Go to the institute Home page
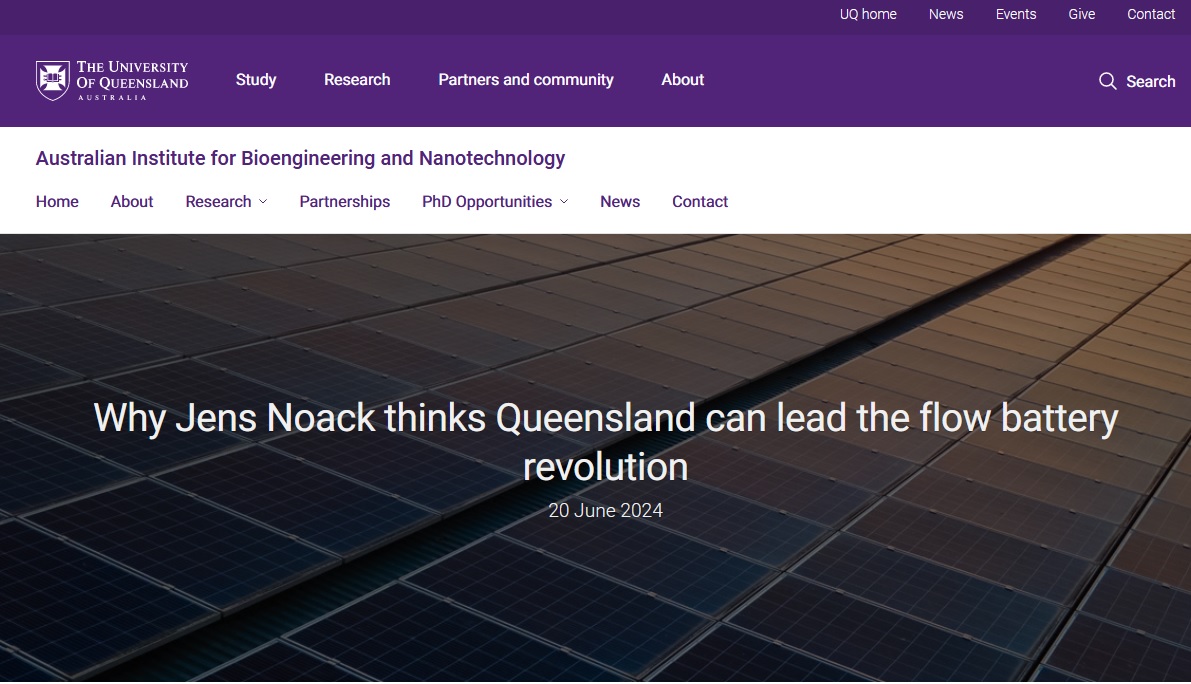This screenshot has height=684, width=1191. tap(57, 202)
